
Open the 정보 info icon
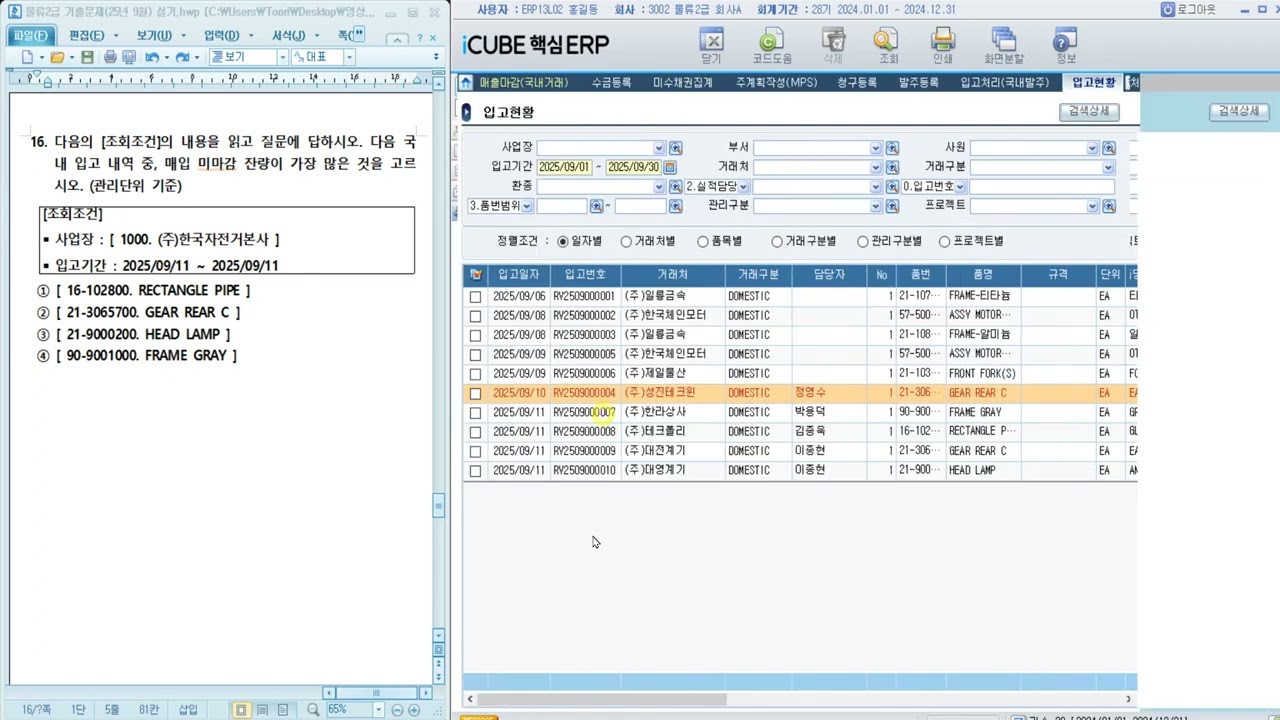(1065, 40)
